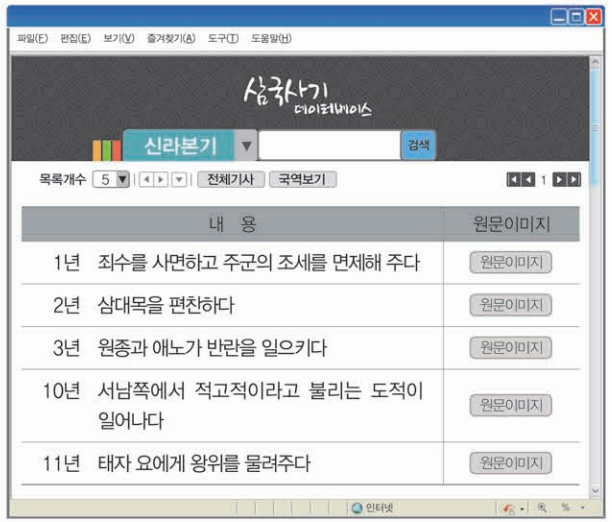Open entry 원종과 애노가 반란을 일으키다
Screen dimensions: 612x522
212,347
